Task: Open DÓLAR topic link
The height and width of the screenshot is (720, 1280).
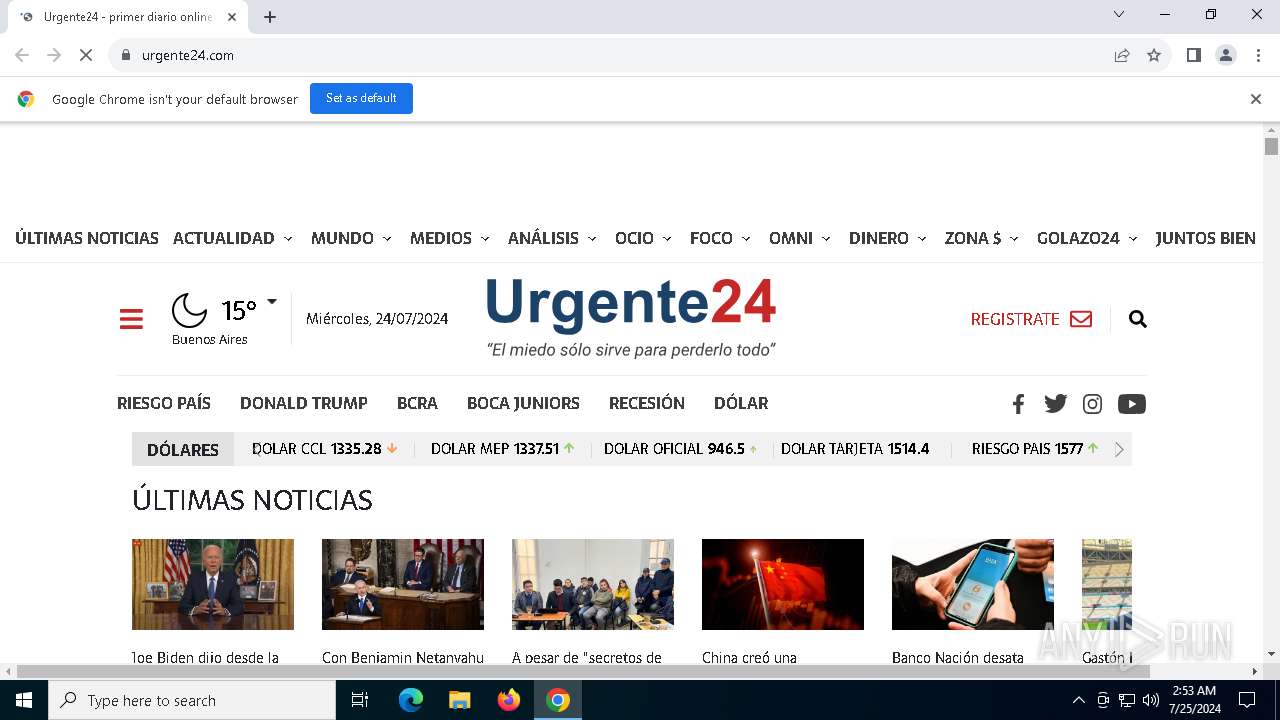Action: click(741, 403)
